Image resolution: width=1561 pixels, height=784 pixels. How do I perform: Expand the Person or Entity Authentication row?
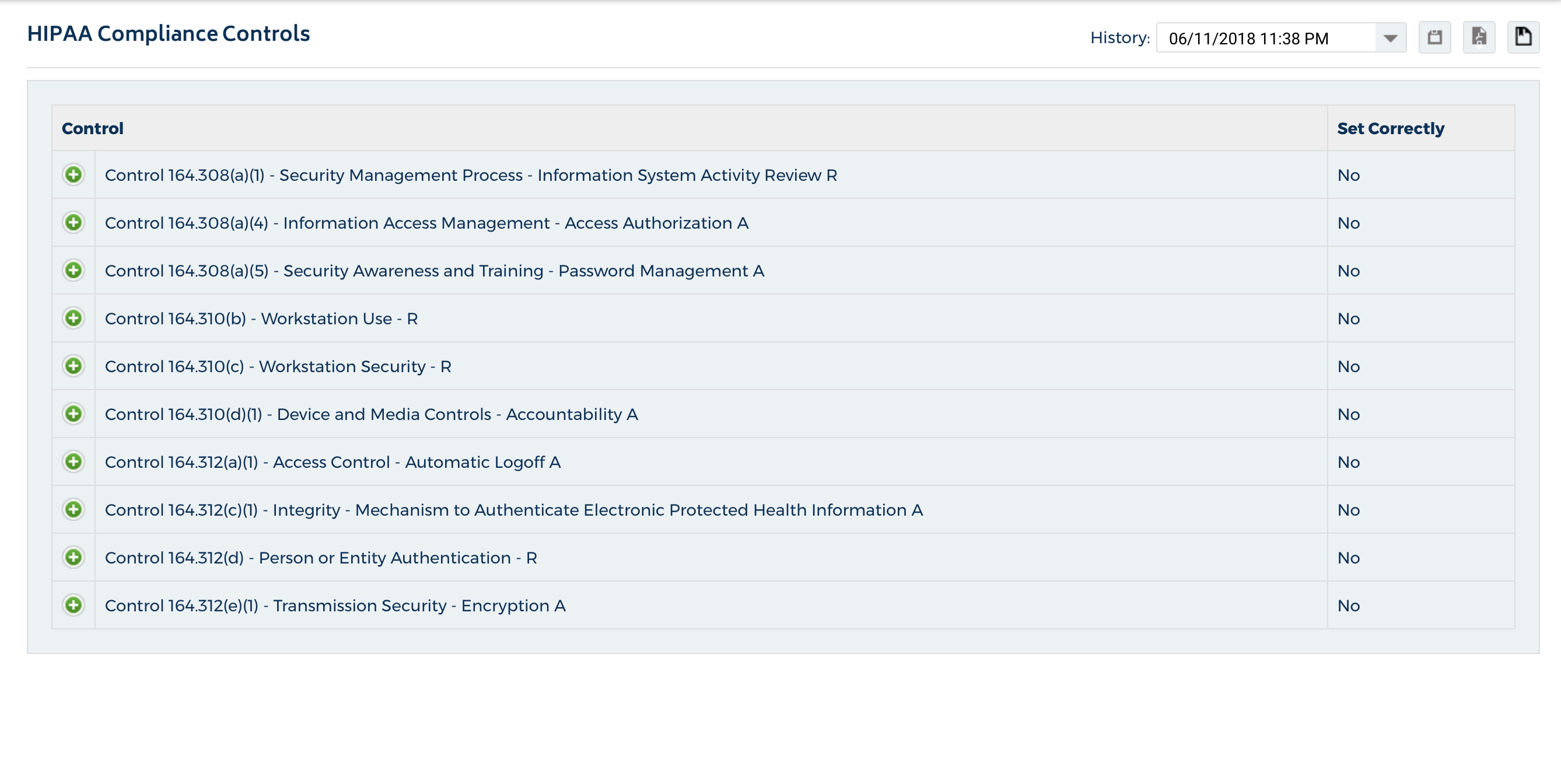tap(73, 558)
